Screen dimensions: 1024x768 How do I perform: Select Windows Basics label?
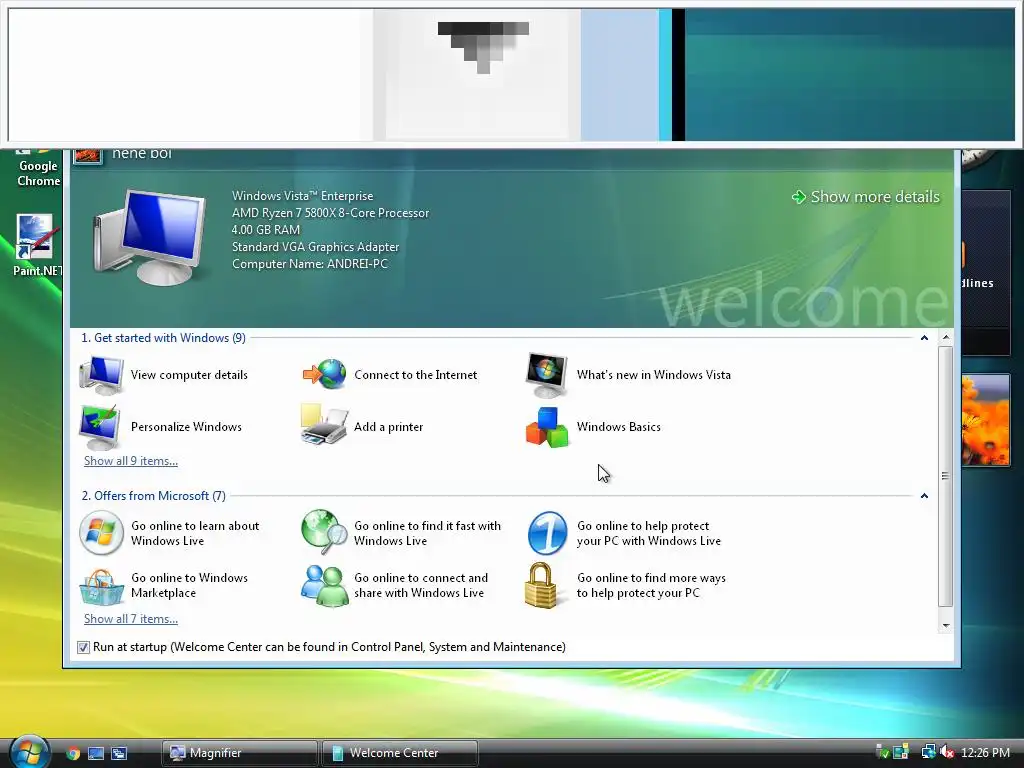tap(618, 426)
